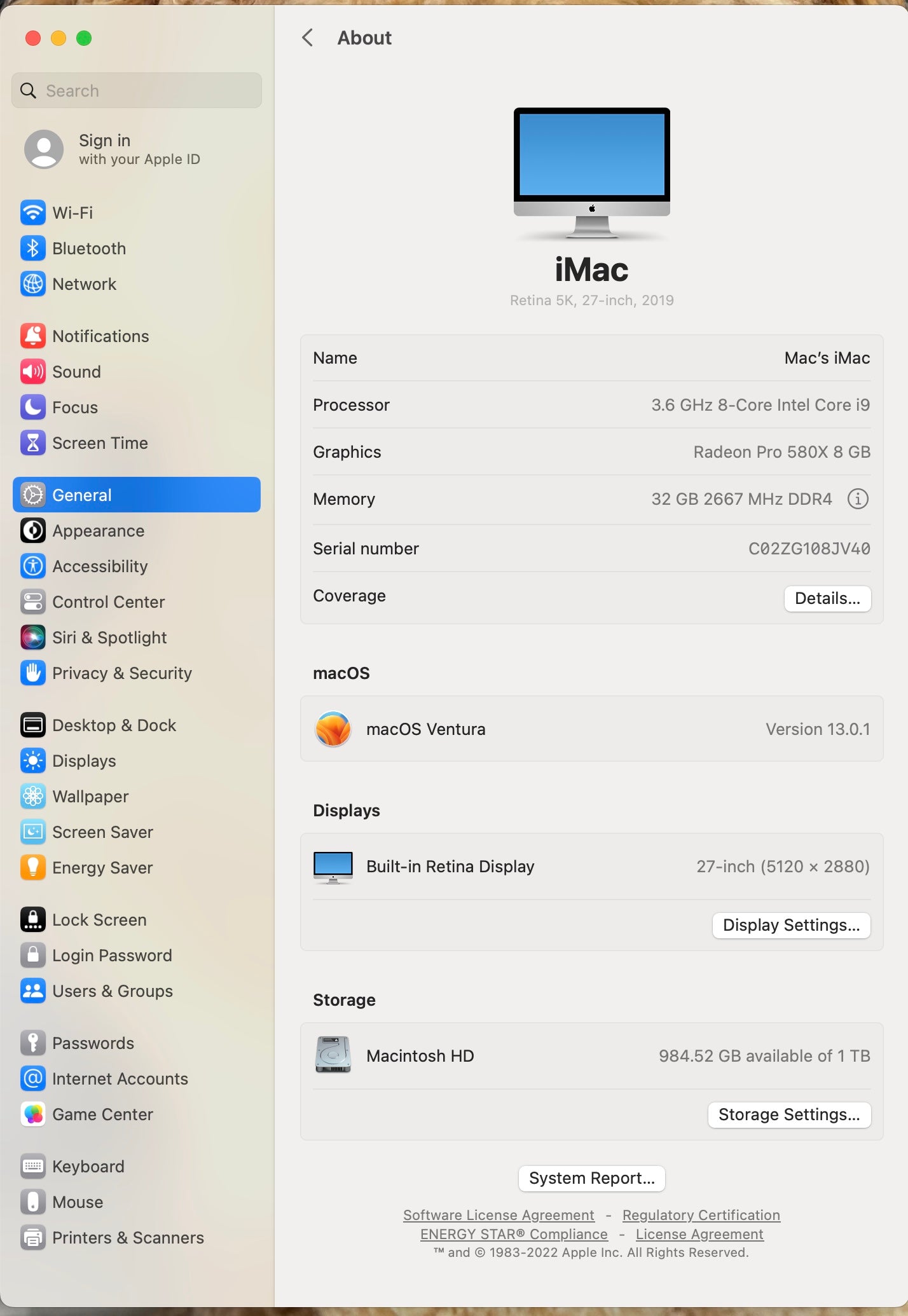
Task: Click the macOS Ventura logo icon
Action: point(333,729)
